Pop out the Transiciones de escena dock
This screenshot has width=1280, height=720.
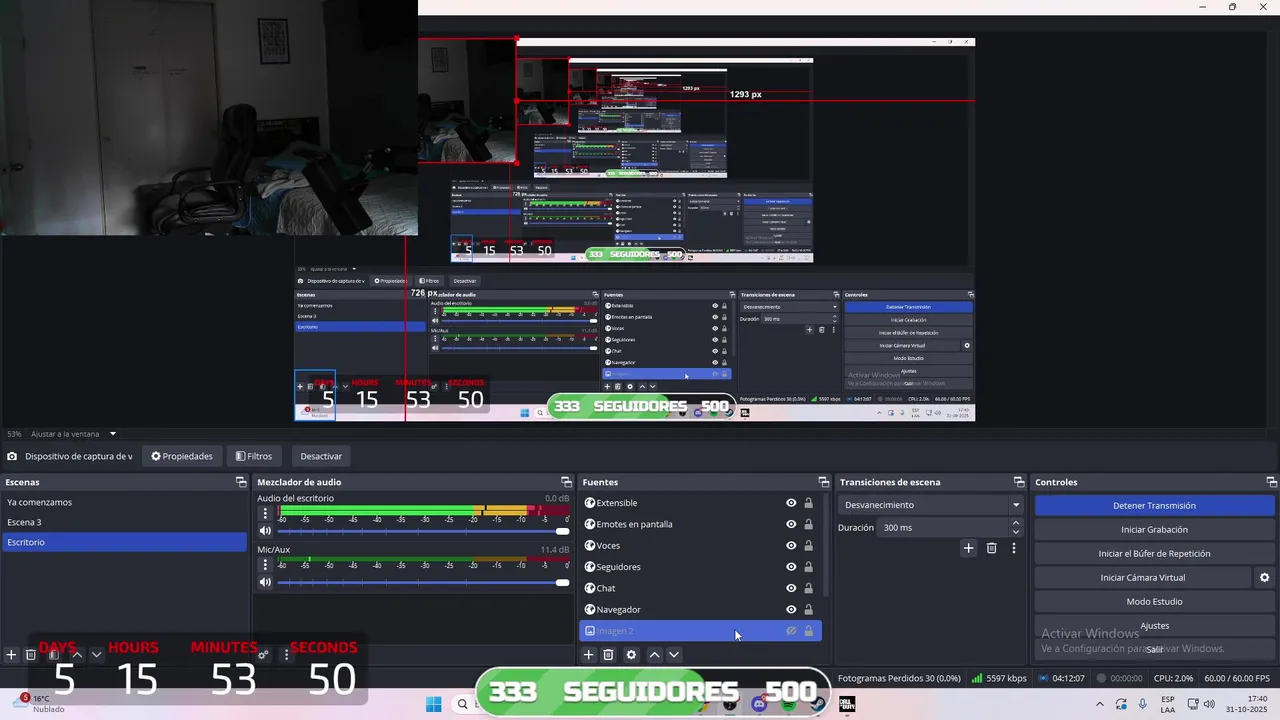click(1019, 482)
